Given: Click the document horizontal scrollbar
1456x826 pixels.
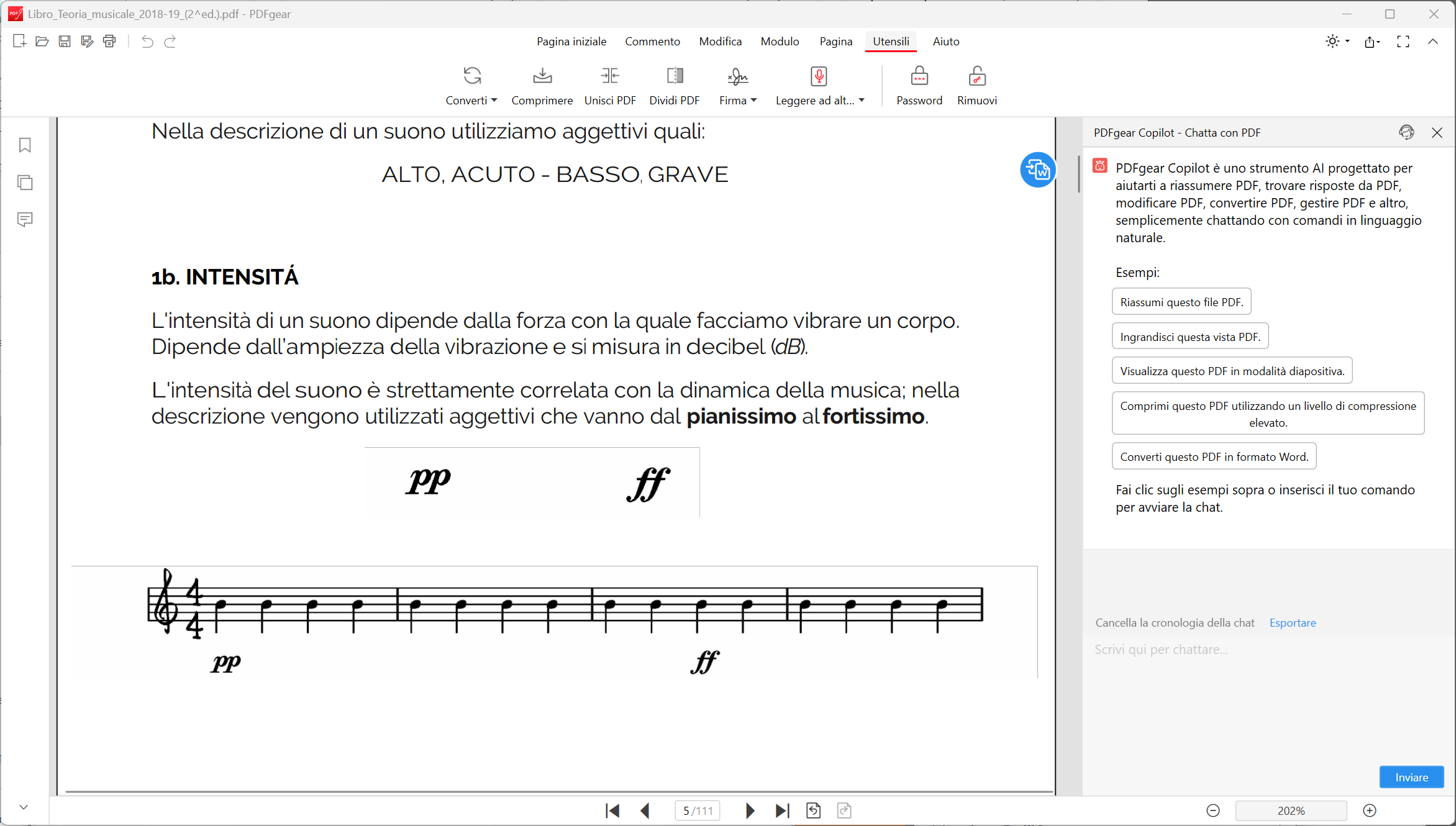Looking at the screenshot, I should coord(559,792).
